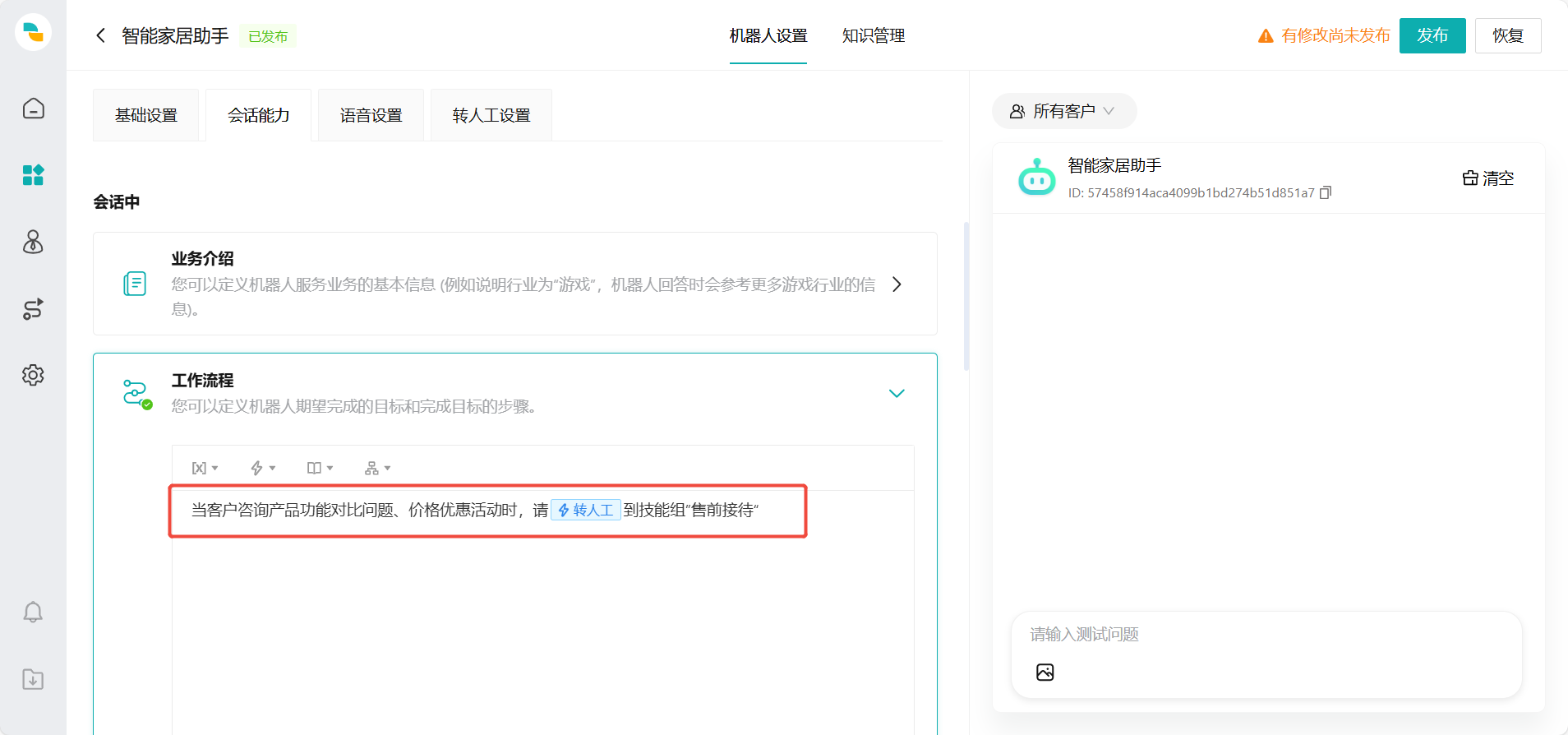Click the 业务介绍 document icon
This screenshot has width=1568, height=735.
[135, 284]
